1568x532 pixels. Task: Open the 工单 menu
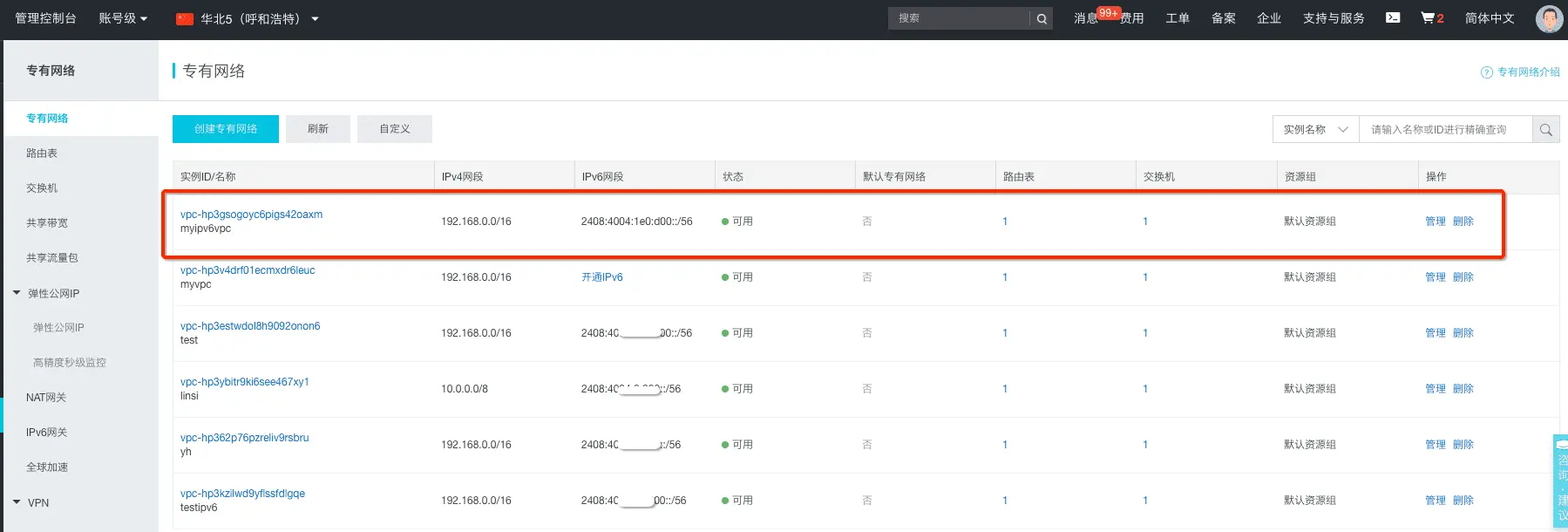[x=1178, y=18]
